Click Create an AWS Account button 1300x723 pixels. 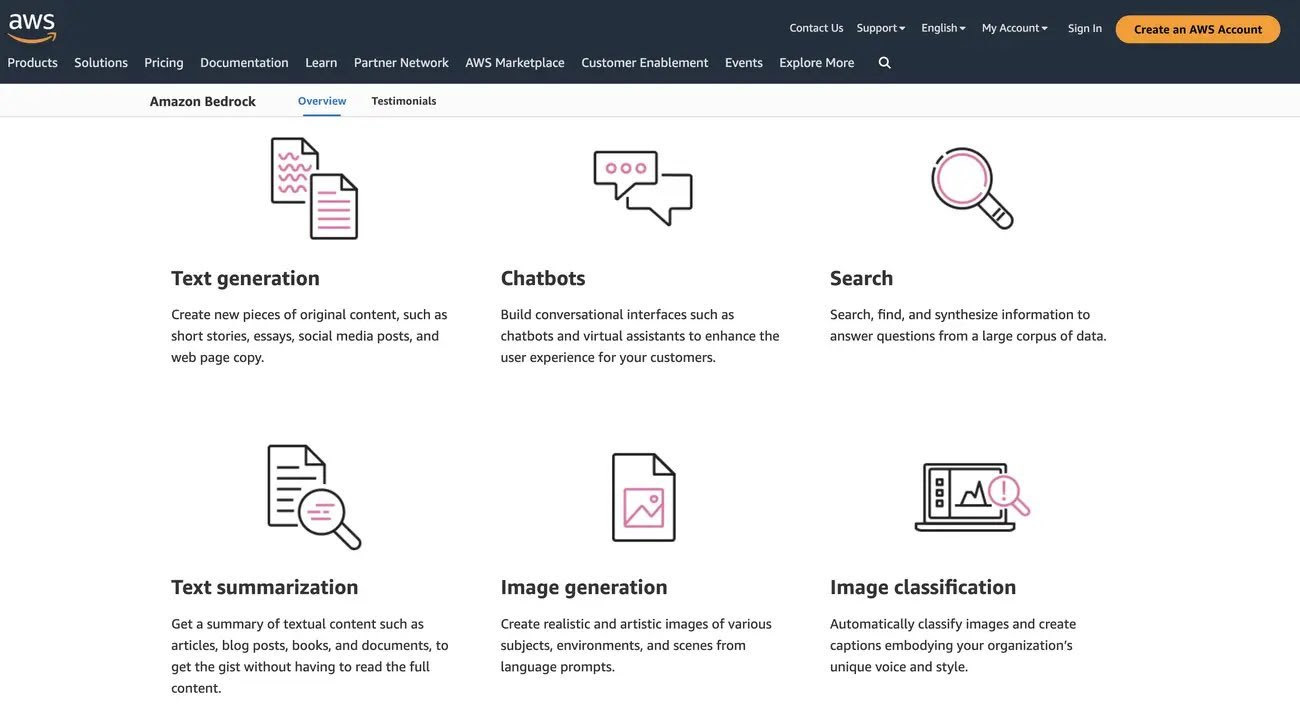point(1198,29)
